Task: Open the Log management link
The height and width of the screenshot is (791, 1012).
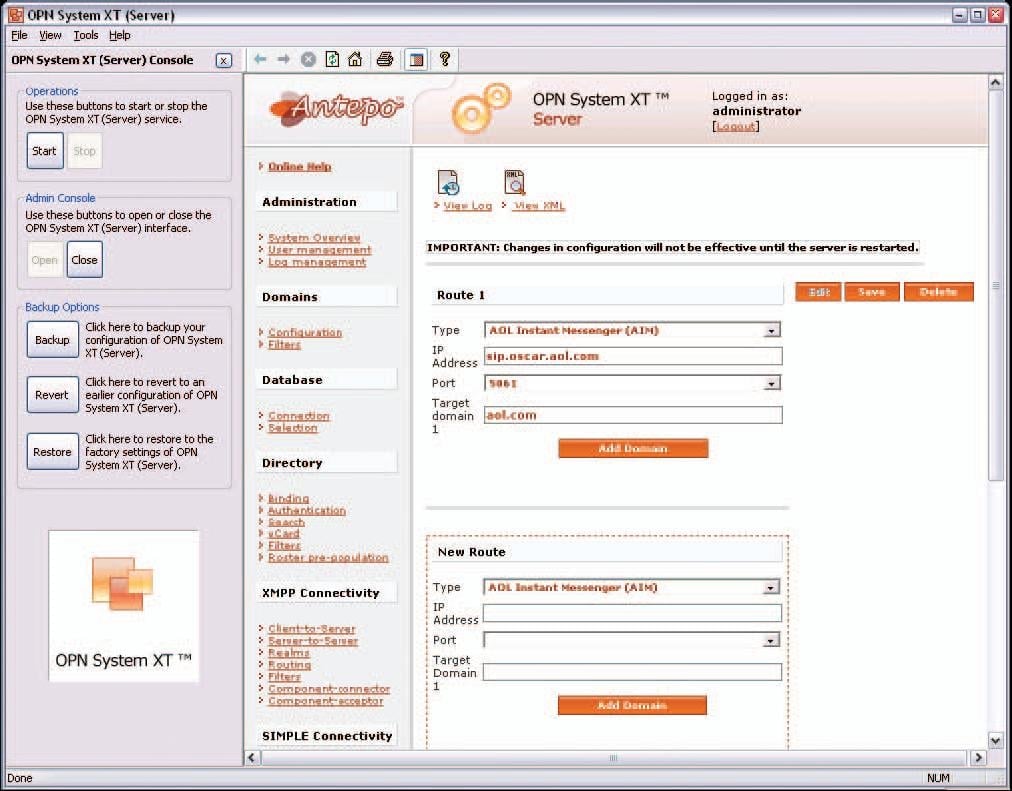Action: 317,262
